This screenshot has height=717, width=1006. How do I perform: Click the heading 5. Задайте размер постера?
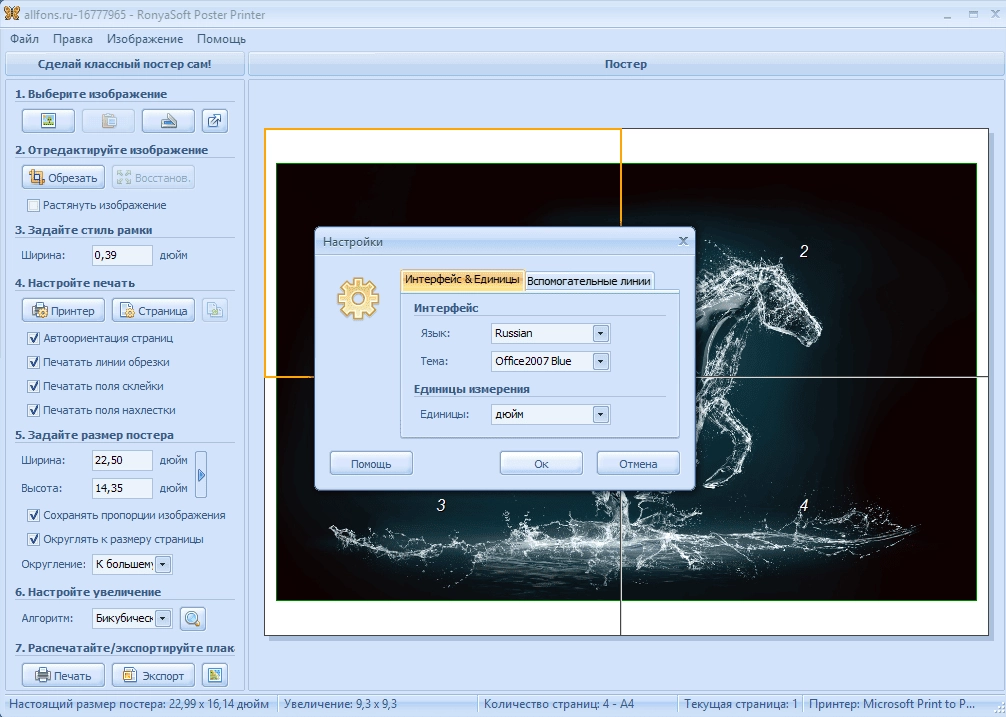tap(94, 435)
